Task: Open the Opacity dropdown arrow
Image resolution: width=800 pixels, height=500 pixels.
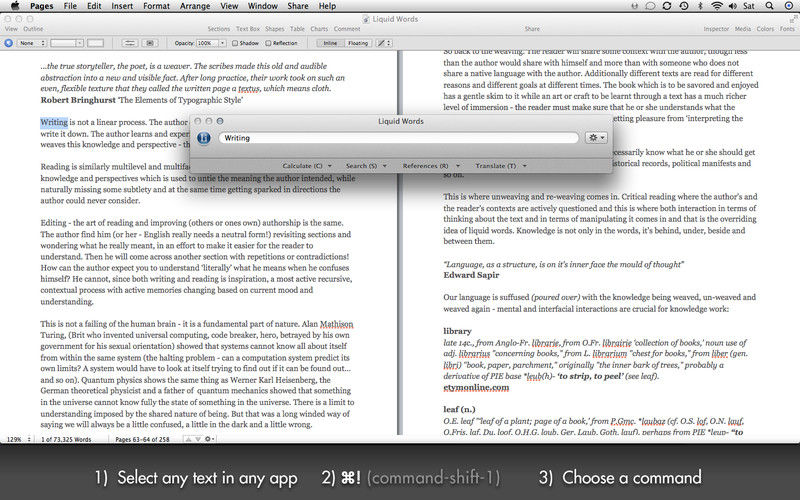Action: 222,43
